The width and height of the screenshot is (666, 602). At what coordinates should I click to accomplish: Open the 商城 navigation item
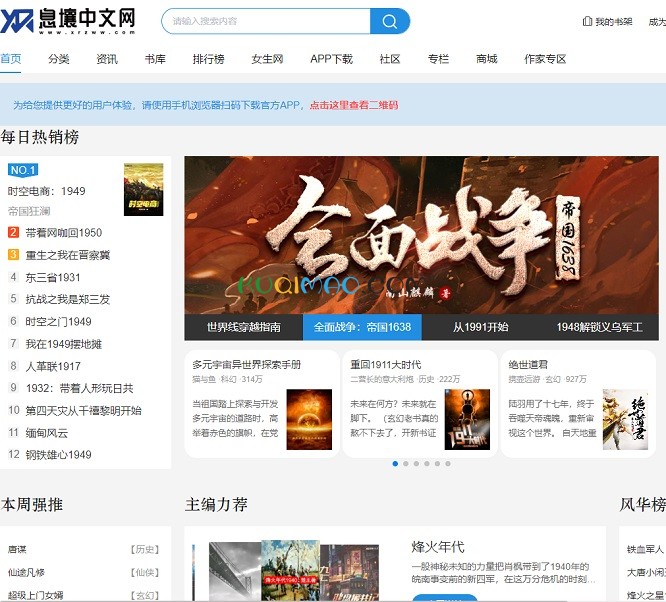click(487, 59)
